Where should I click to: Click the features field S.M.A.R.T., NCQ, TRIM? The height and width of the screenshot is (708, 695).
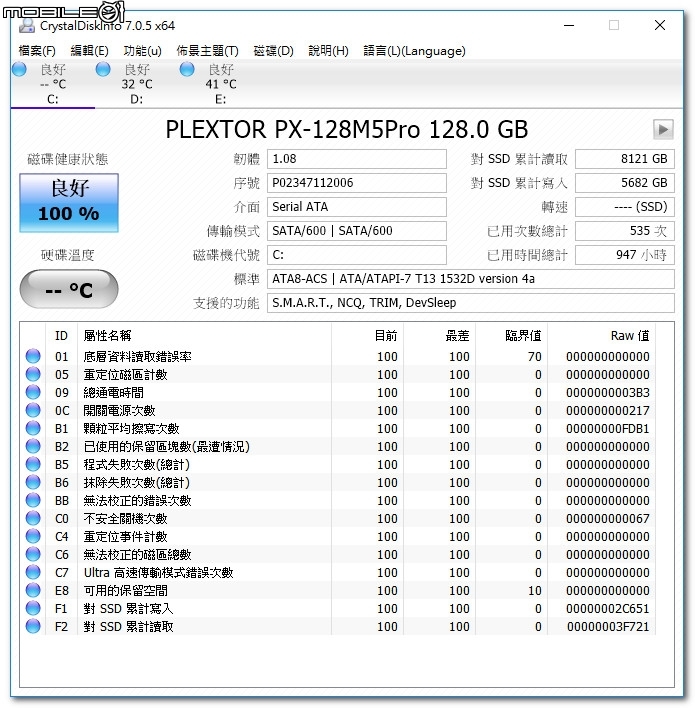(x=471, y=303)
